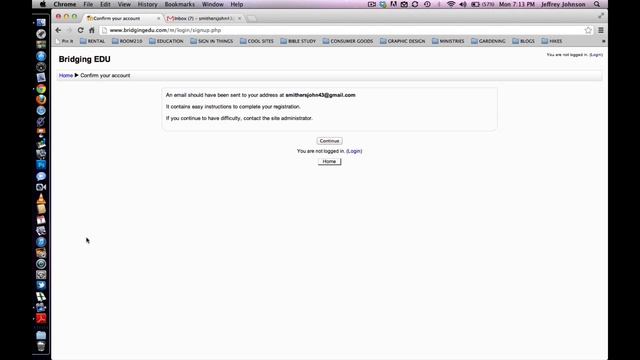Expand the ROOM210 bookmarks folder

(x=127, y=41)
